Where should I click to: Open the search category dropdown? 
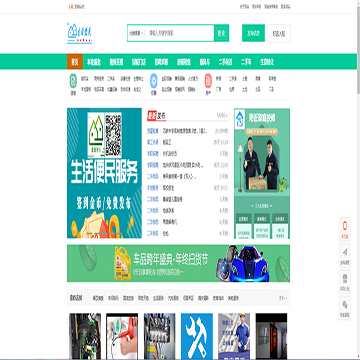(136, 33)
